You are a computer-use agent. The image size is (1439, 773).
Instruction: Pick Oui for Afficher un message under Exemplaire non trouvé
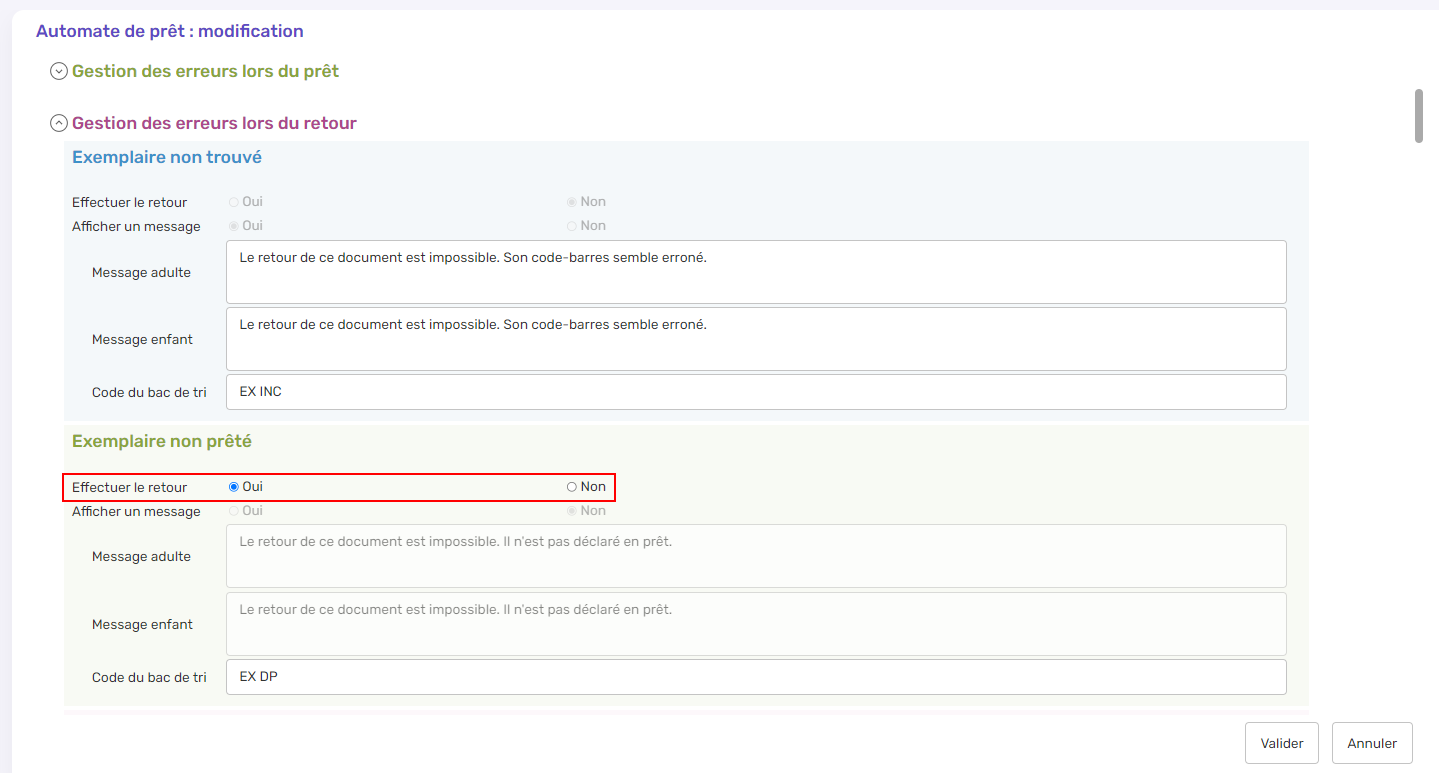click(x=234, y=226)
